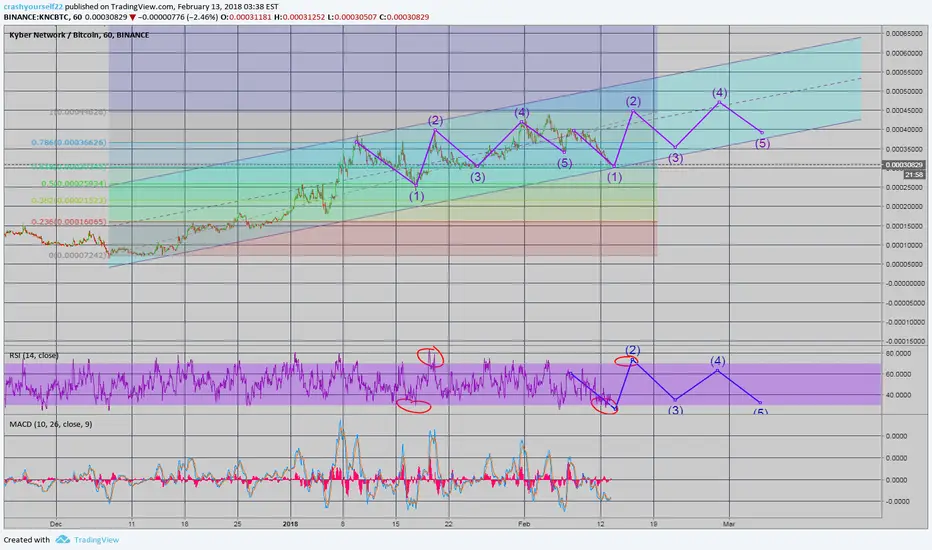The image size is (932, 550).
Task: Click the Dec date label on time axis
Action: [x=56, y=524]
